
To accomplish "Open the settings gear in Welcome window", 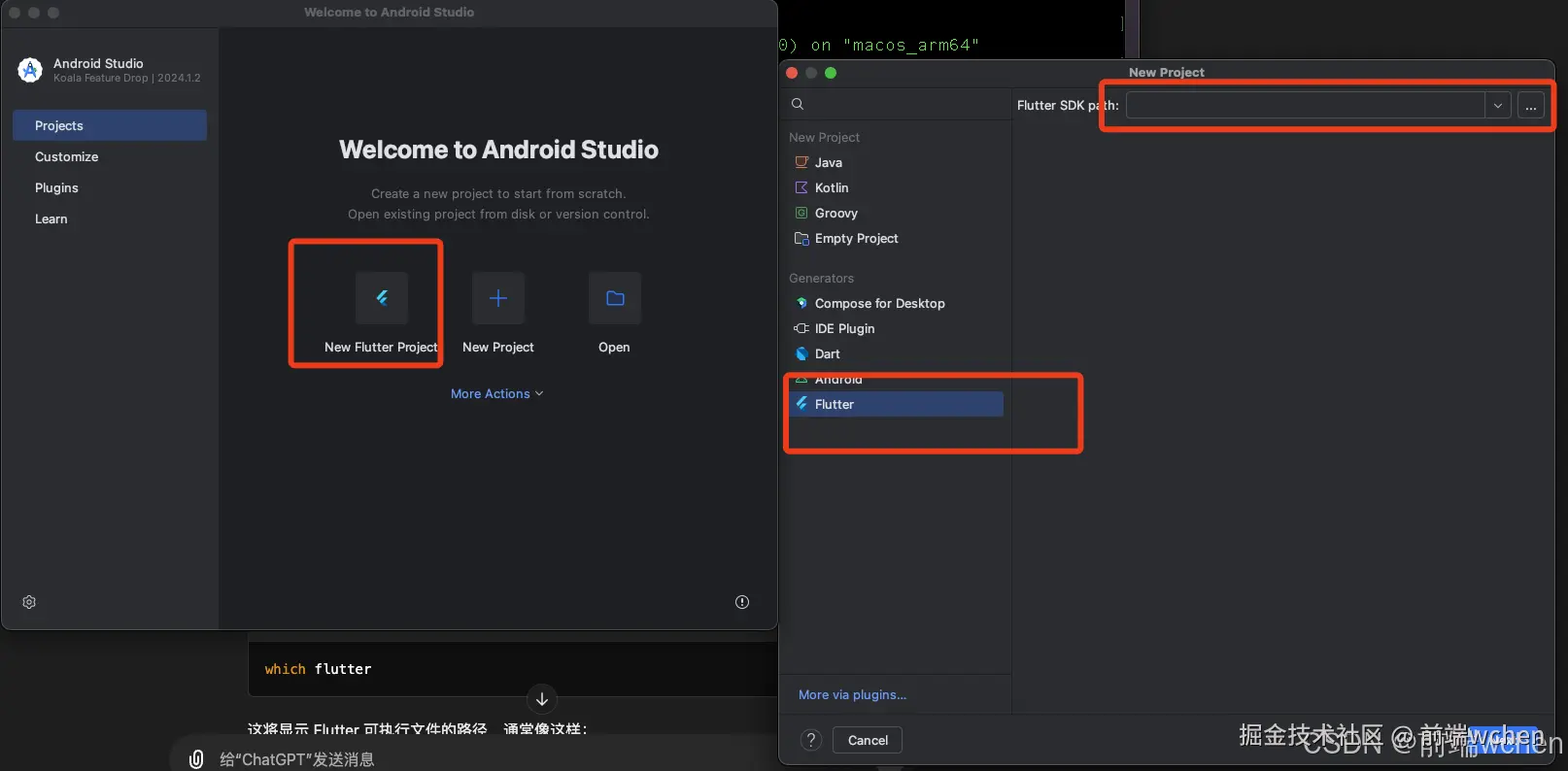I will pyautogui.click(x=29, y=602).
